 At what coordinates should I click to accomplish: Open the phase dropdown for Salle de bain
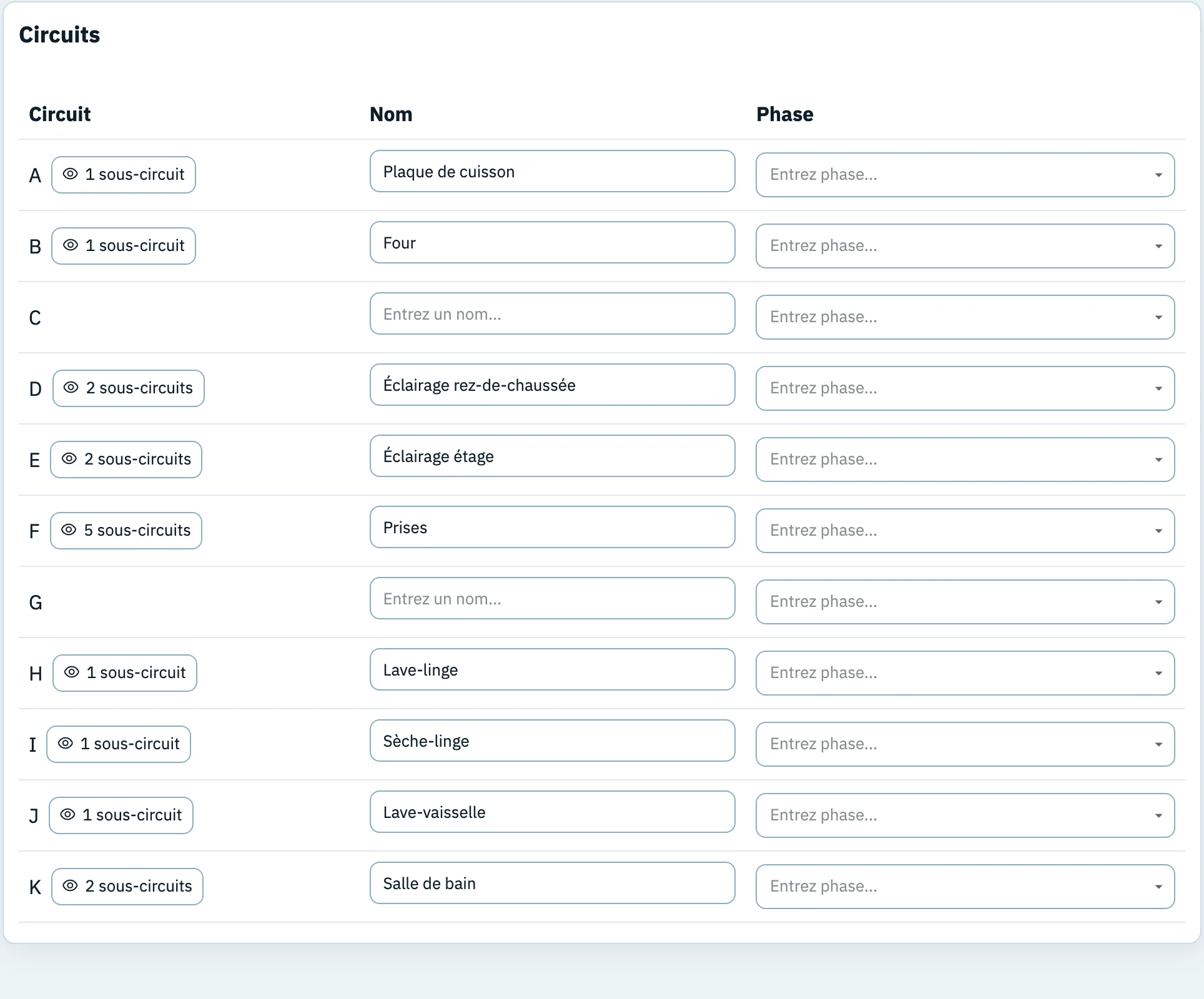(965, 887)
